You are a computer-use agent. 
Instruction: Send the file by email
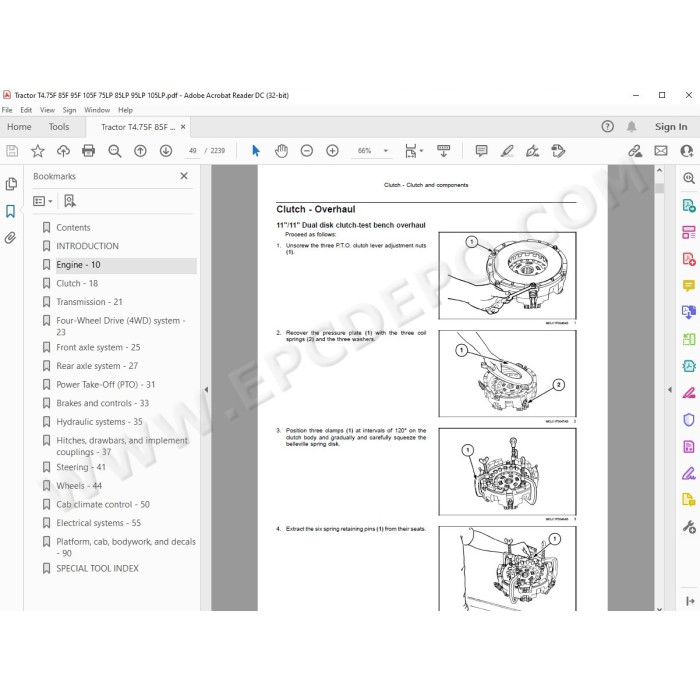(661, 151)
